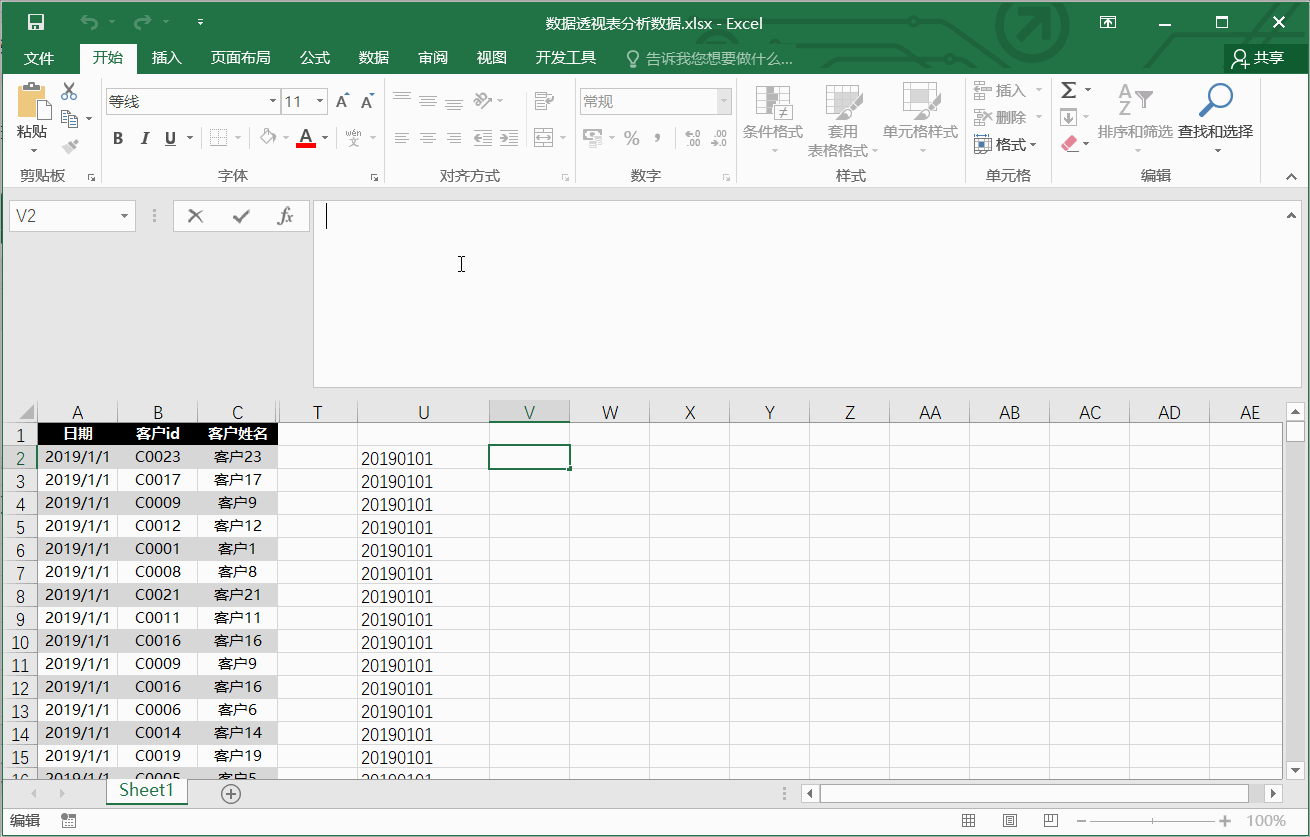
Task: Click the Fill down arrow icon
Action: tap(1069, 117)
